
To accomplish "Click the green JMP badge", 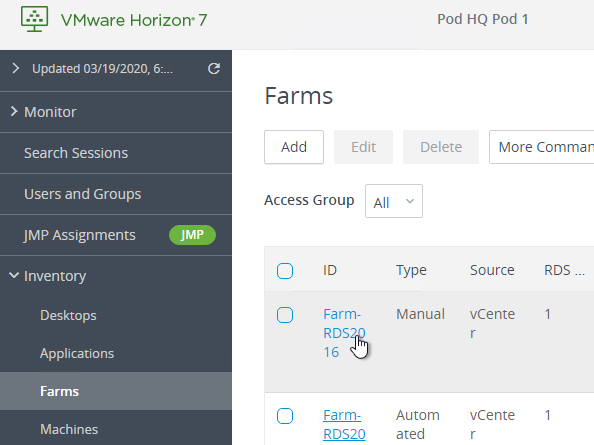I will [192, 235].
